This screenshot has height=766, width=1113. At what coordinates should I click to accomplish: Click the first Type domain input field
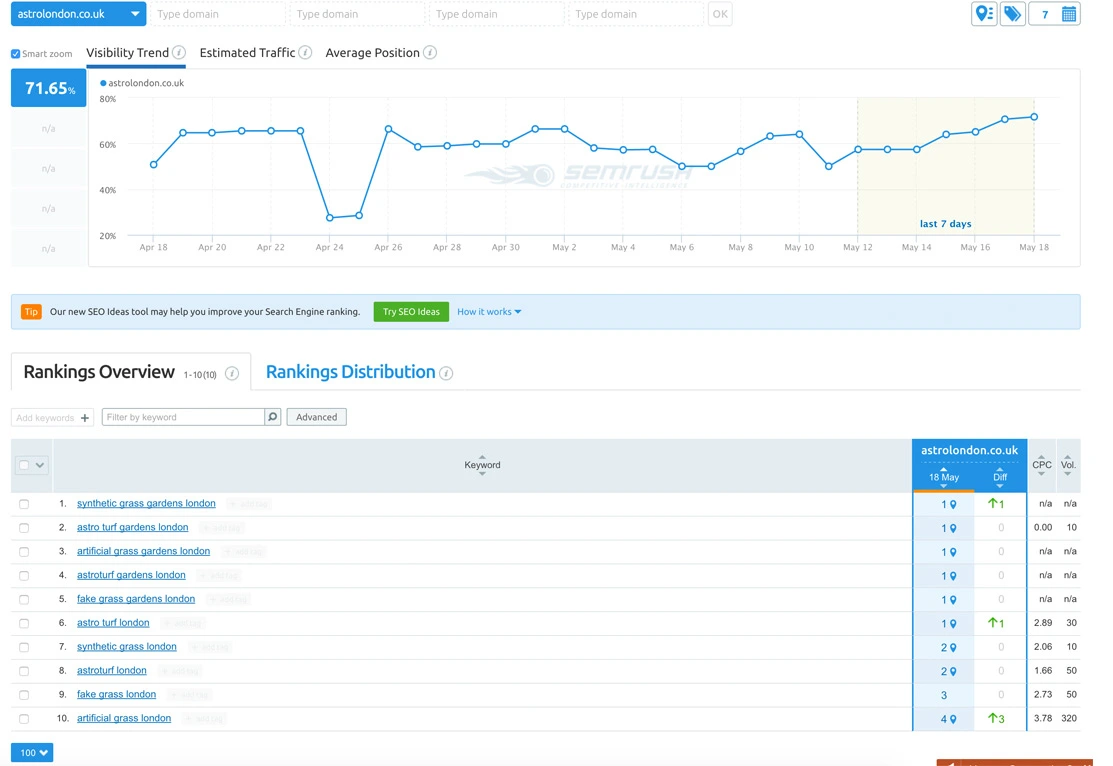click(217, 14)
